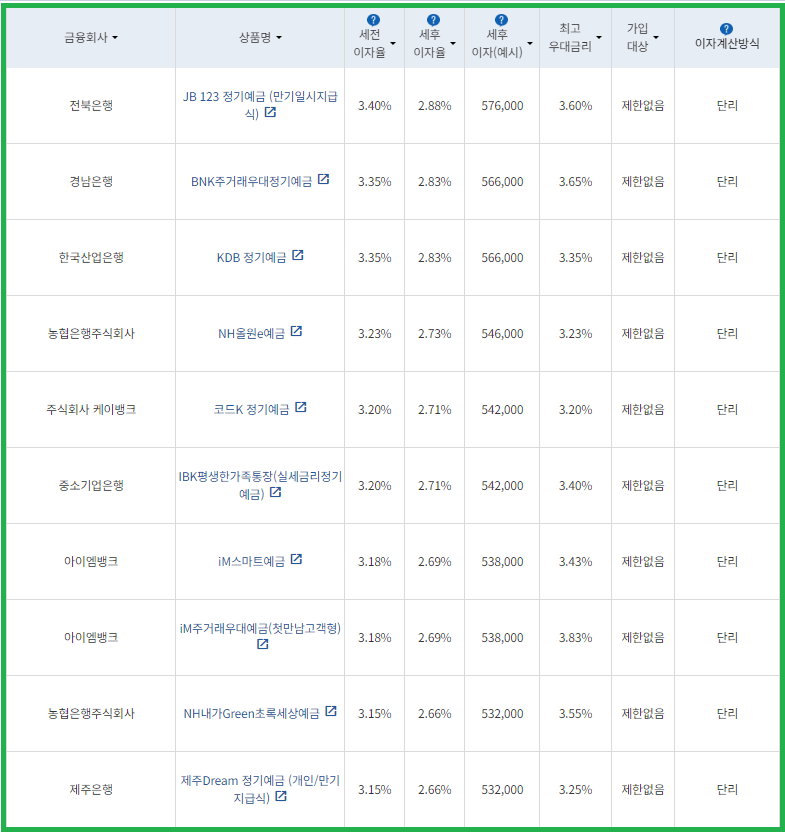
Task: Select 주식회사 케이뱅크 company cell
Action: tap(91, 410)
